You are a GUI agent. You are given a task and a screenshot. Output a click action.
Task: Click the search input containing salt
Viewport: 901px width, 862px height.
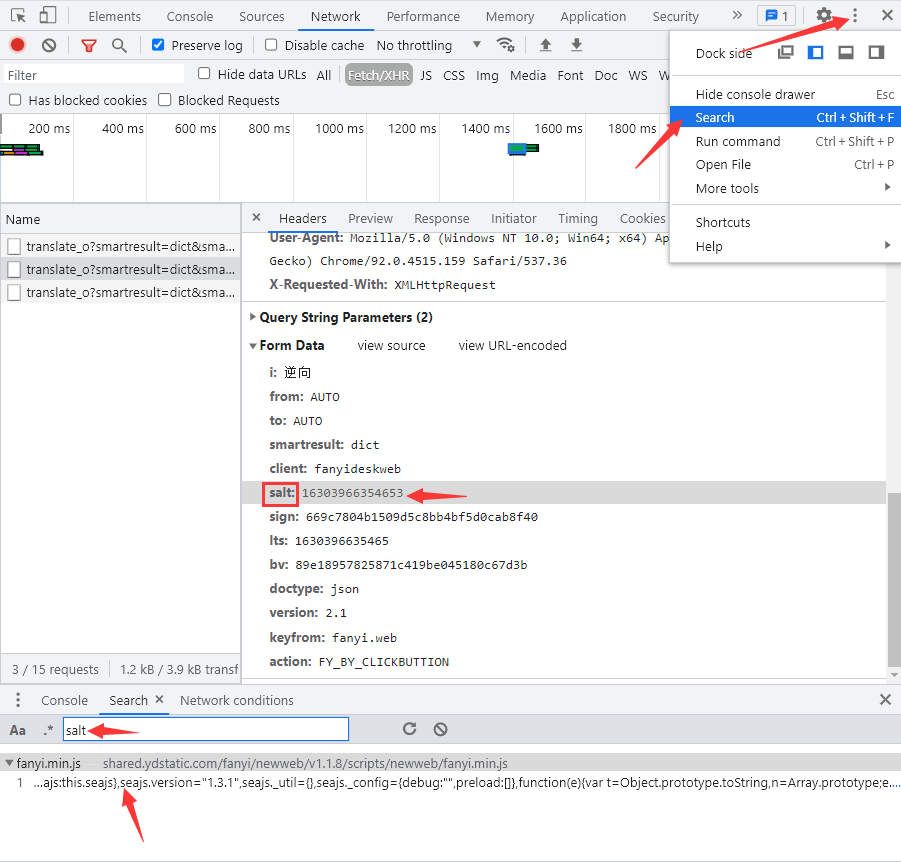tap(205, 730)
